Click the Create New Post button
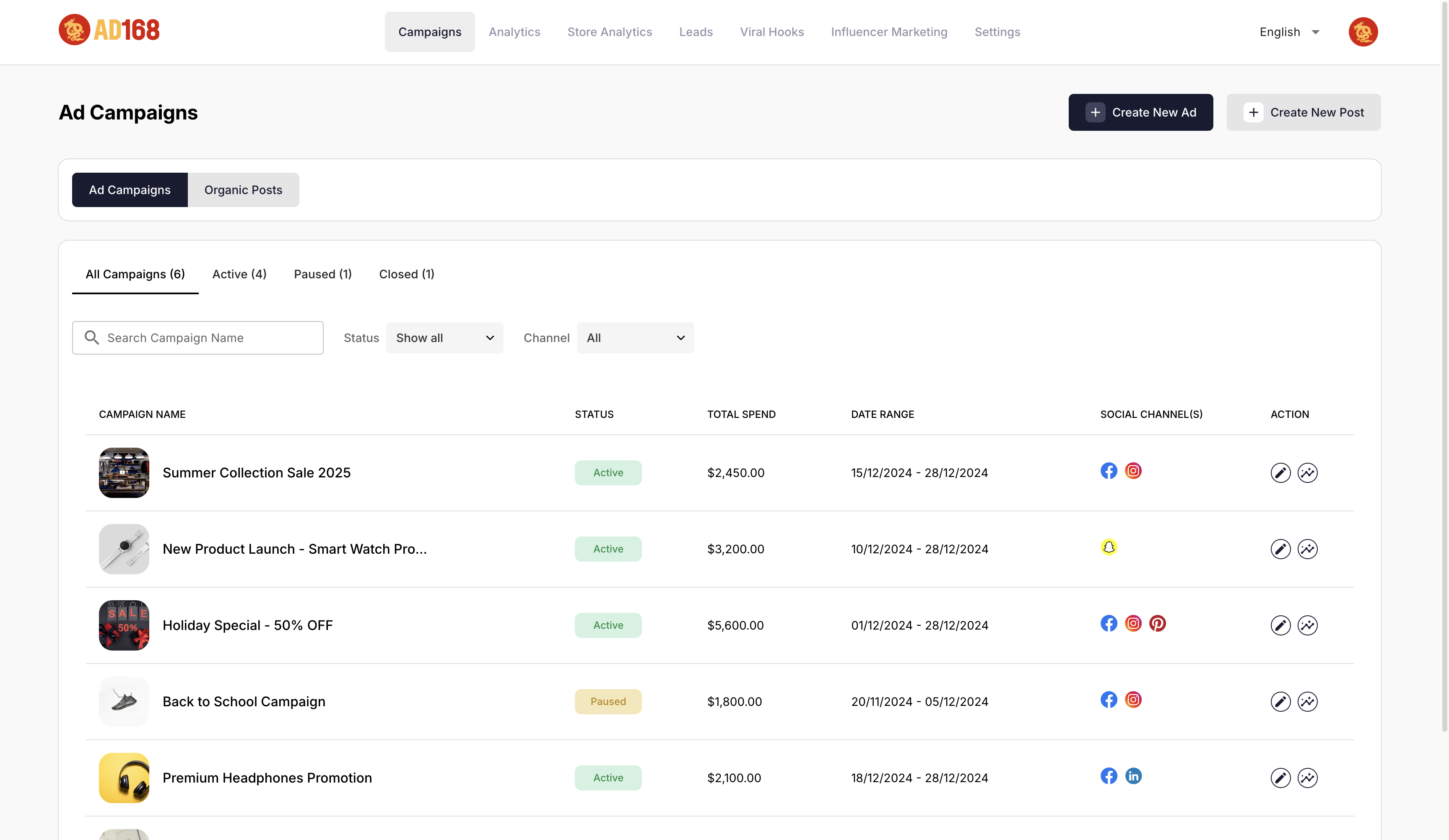Image resolution: width=1449 pixels, height=840 pixels. click(x=1303, y=112)
